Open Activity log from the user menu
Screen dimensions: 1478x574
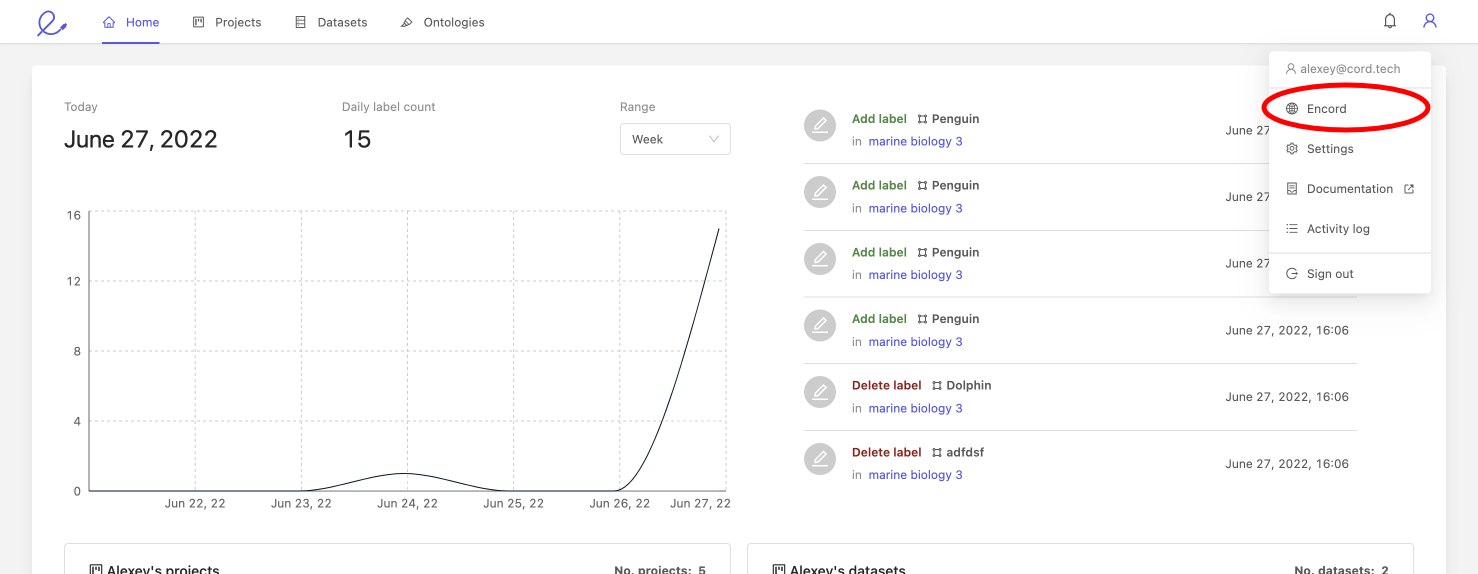pos(1350,229)
